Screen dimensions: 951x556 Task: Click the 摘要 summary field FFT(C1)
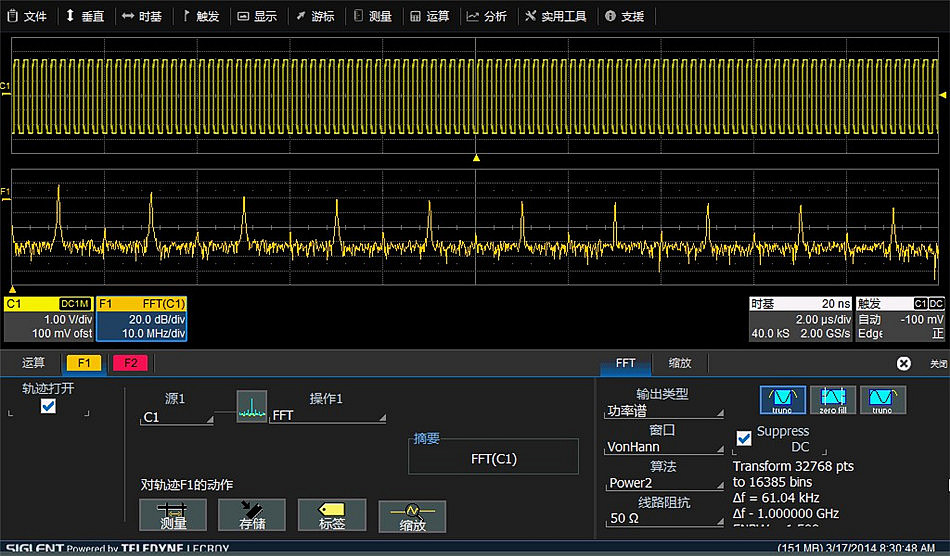tap(493, 459)
